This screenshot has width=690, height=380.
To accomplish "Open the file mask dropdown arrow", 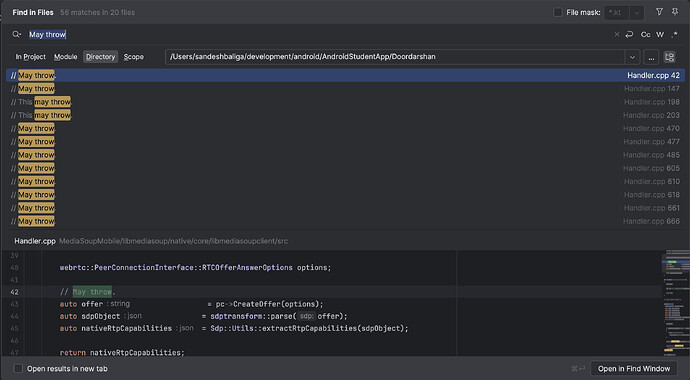I will pos(637,12).
